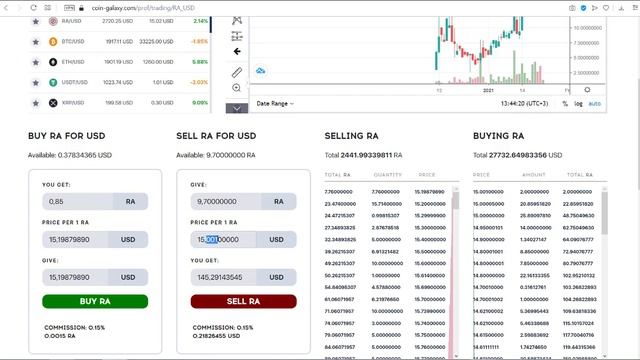640x360 pixels.
Task: Select the ruler measure tool
Action: coord(237,72)
